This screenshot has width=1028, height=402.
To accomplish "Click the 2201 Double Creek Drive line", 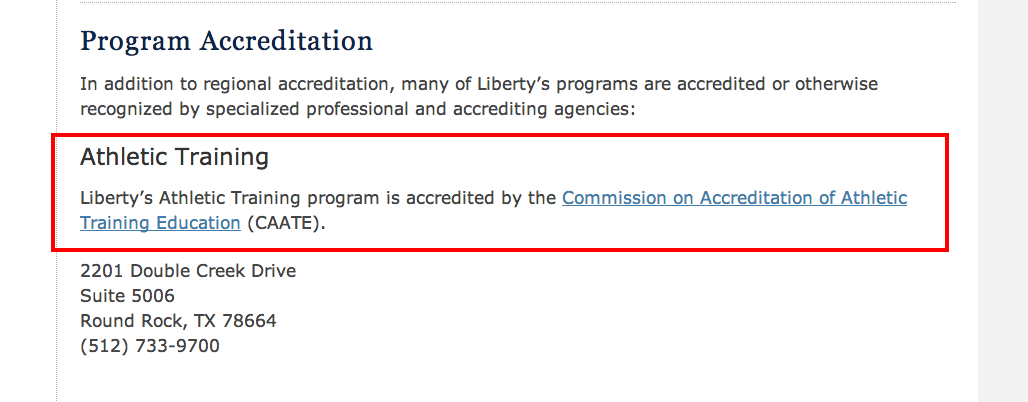I will 188,270.
